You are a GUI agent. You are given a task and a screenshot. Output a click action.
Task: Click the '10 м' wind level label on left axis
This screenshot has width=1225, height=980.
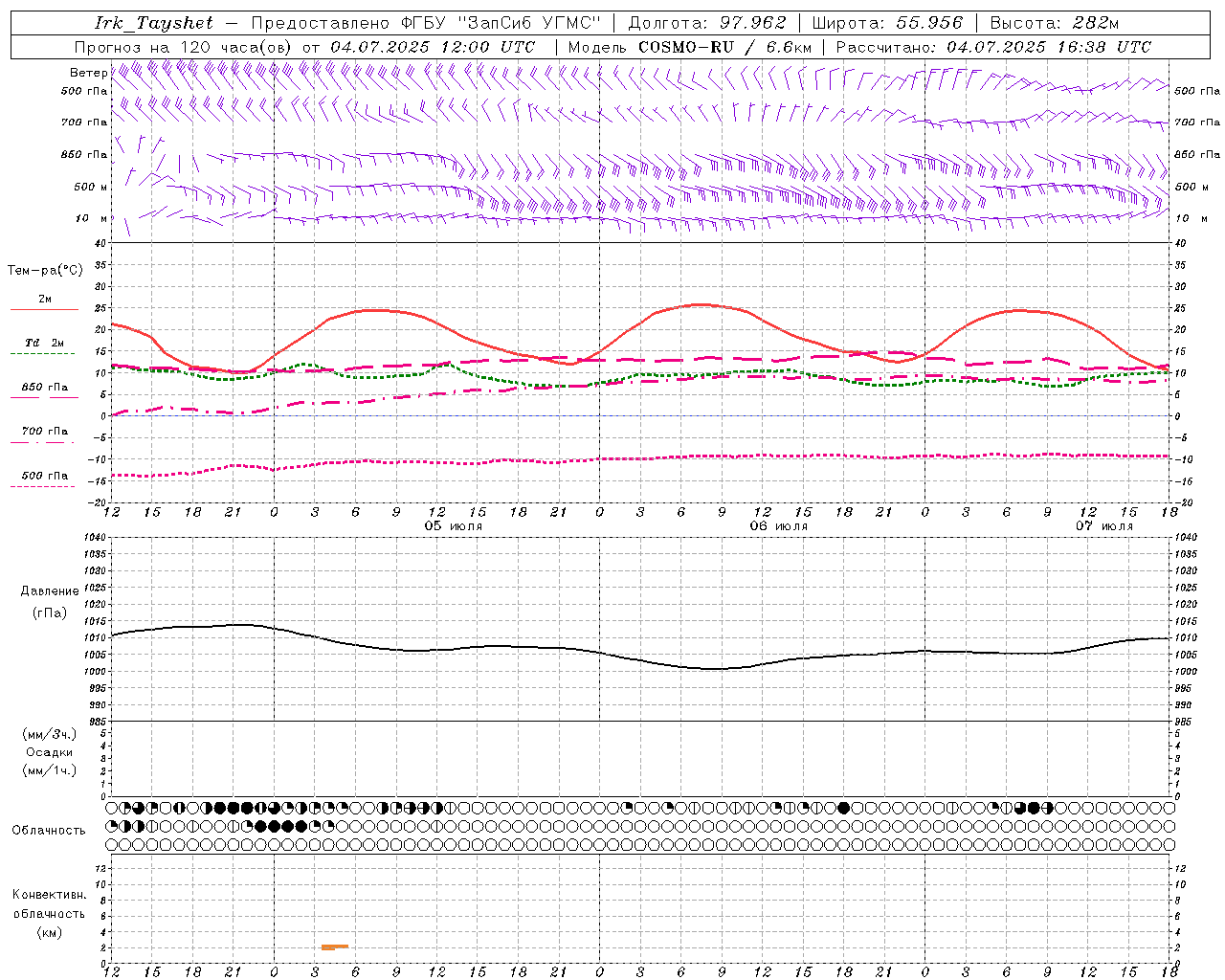pos(91,218)
